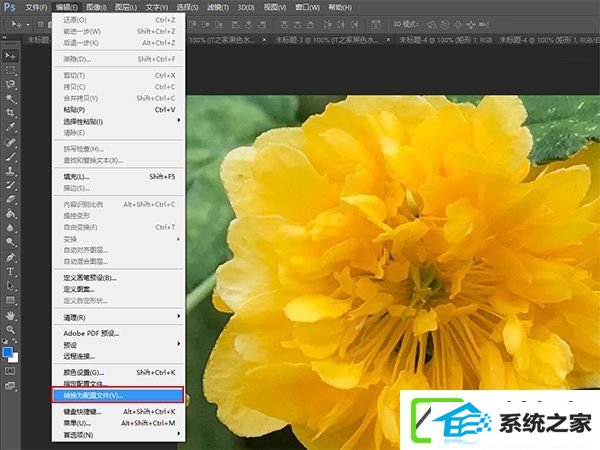Viewport: 600px width, 450px height.
Task: Select the Horizontal Type tool
Action: coord(10,272)
